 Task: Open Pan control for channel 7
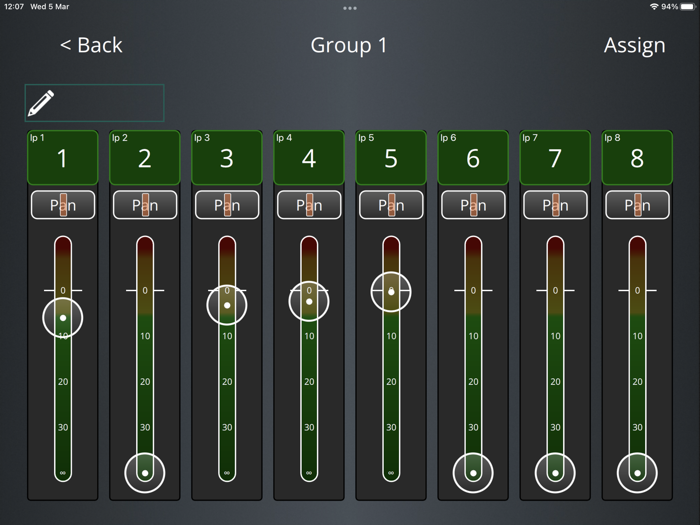click(x=556, y=205)
